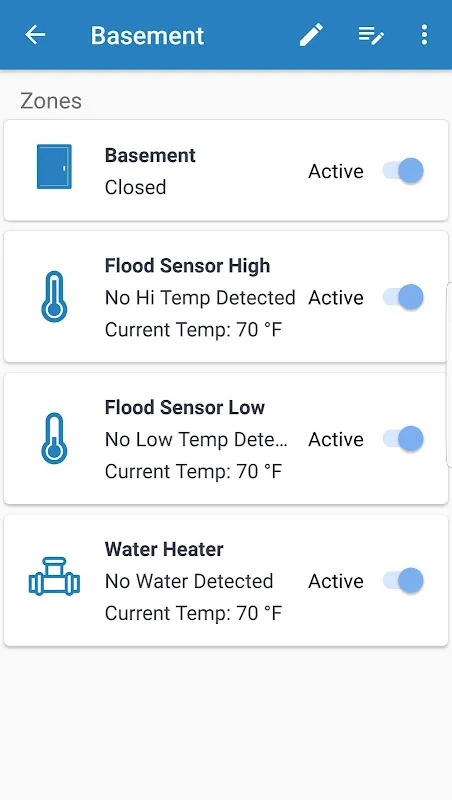This screenshot has height=800, width=452.
Task: Select the Flood Sensor Low title
Action: coord(185,408)
